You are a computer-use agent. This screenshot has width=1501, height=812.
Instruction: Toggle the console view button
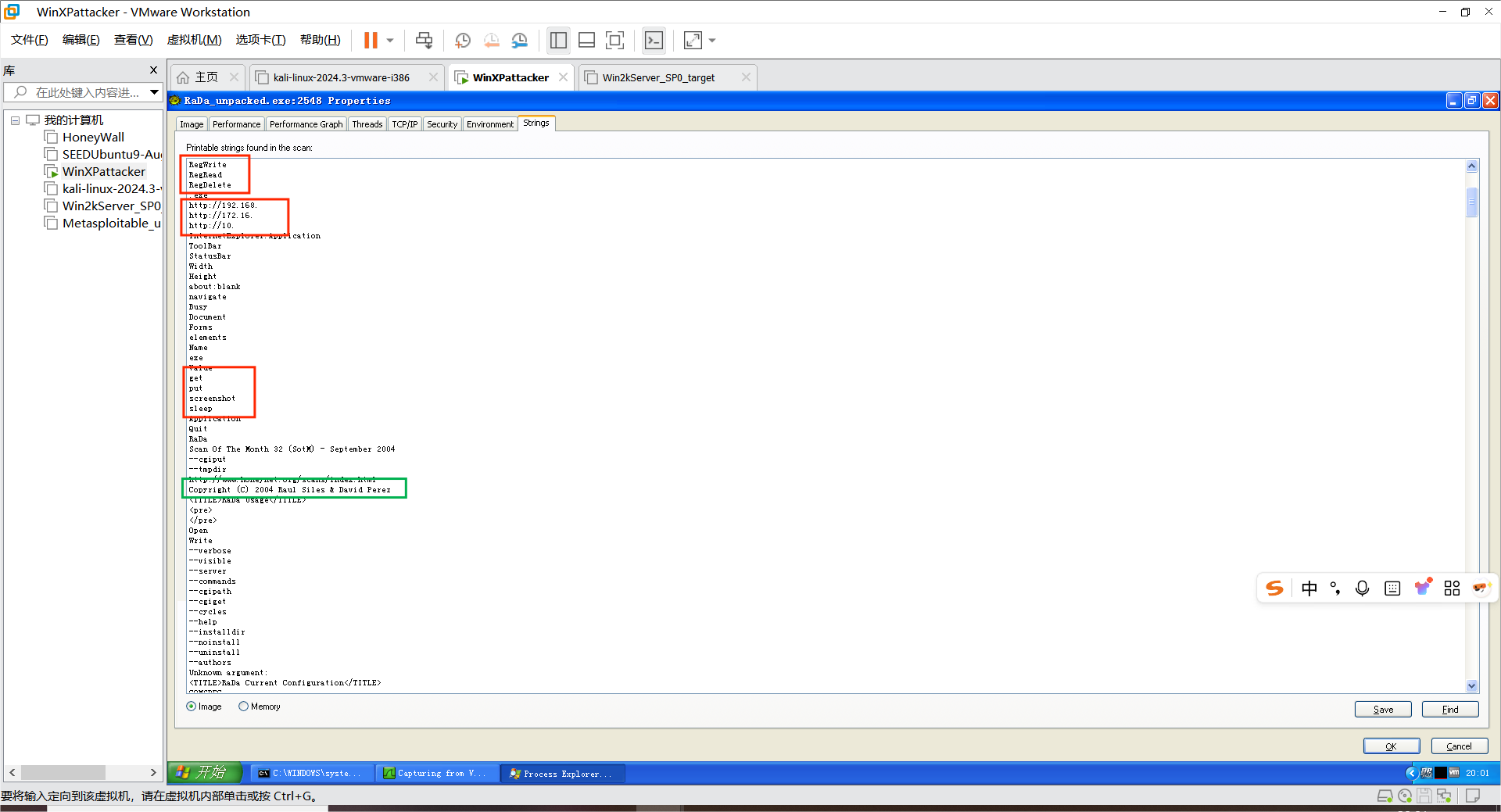654,41
